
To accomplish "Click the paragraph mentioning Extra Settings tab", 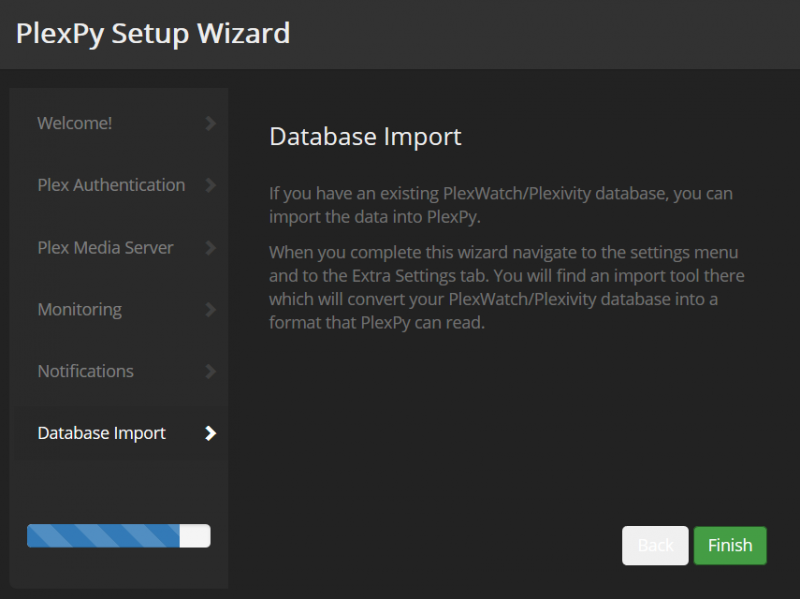I will coord(506,288).
